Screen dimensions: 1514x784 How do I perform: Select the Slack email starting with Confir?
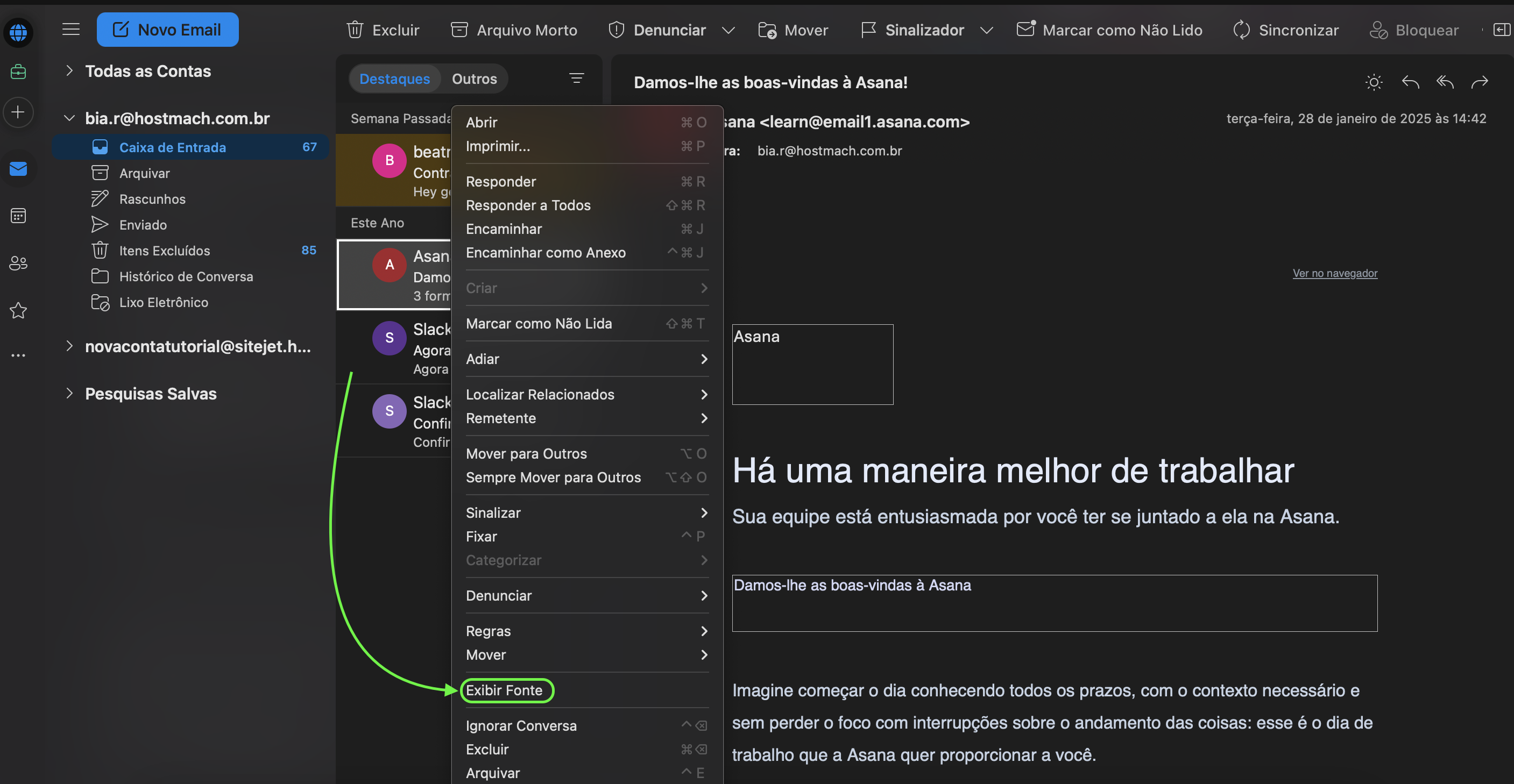click(x=394, y=420)
